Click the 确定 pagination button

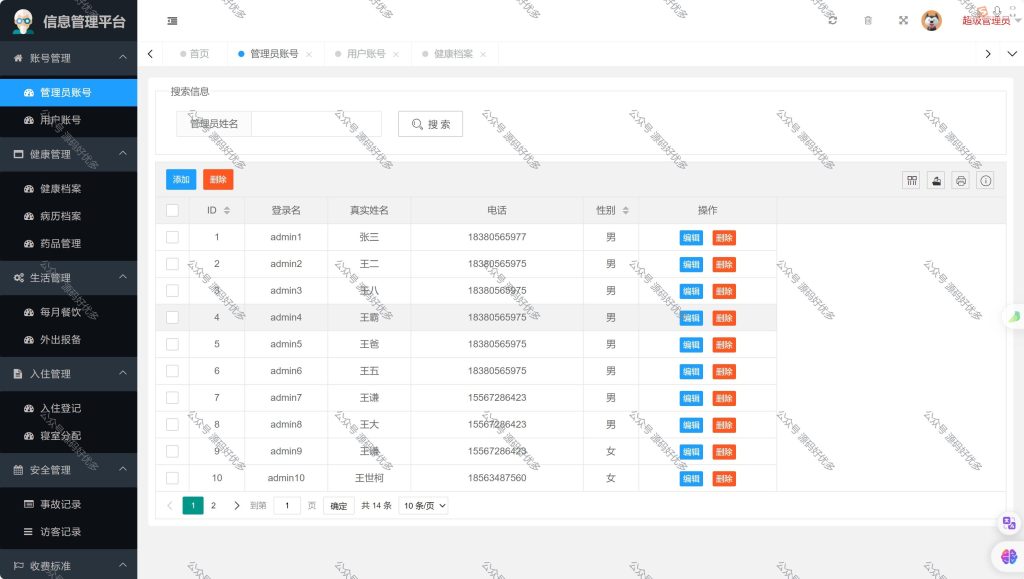pyautogui.click(x=339, y=505)
